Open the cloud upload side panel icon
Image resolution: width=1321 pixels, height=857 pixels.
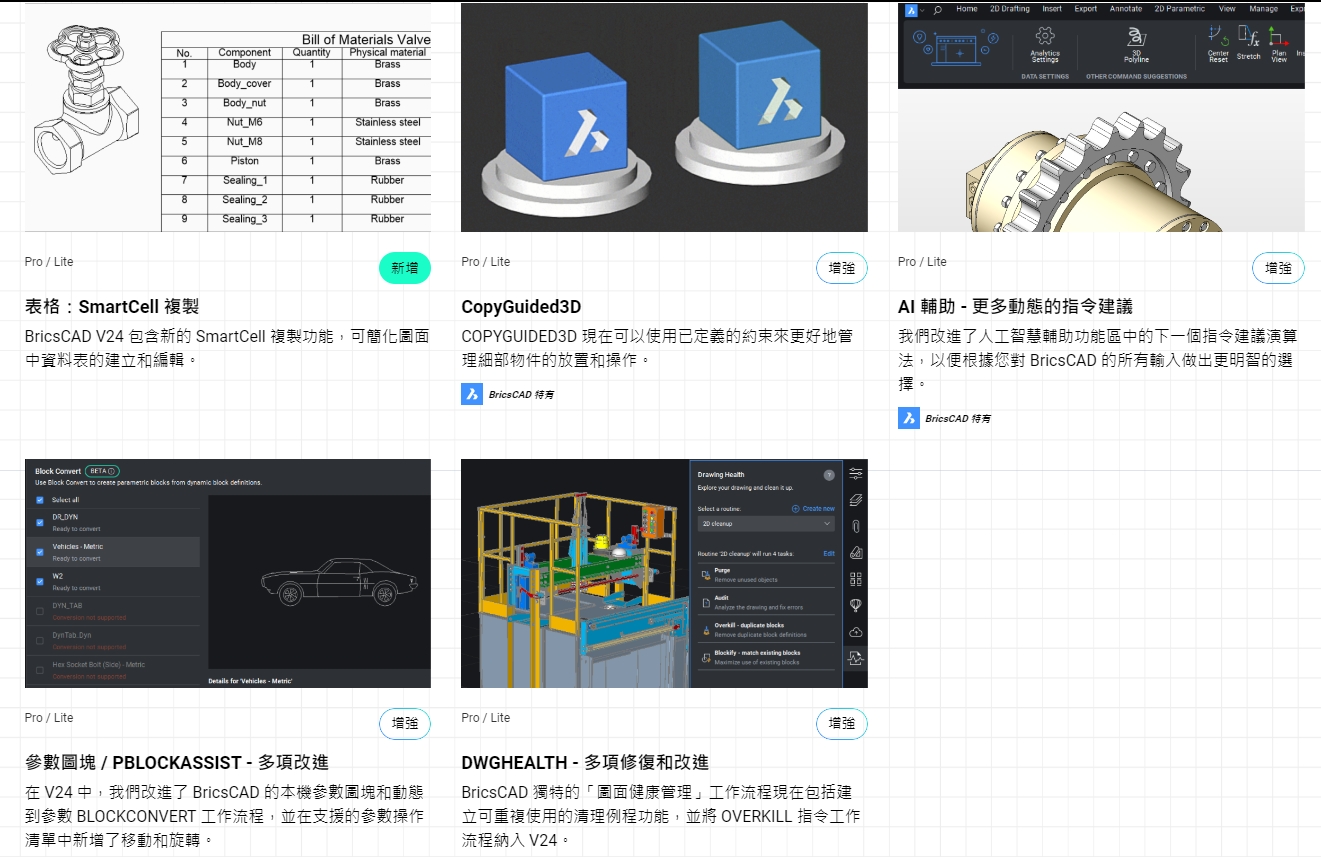click(855, 632)
